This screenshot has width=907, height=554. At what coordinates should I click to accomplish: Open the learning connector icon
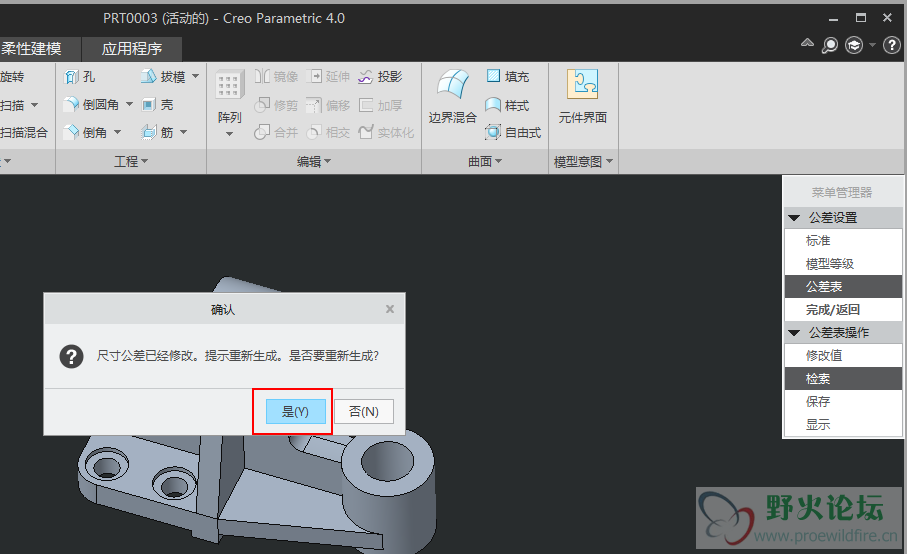click(854, 45)
